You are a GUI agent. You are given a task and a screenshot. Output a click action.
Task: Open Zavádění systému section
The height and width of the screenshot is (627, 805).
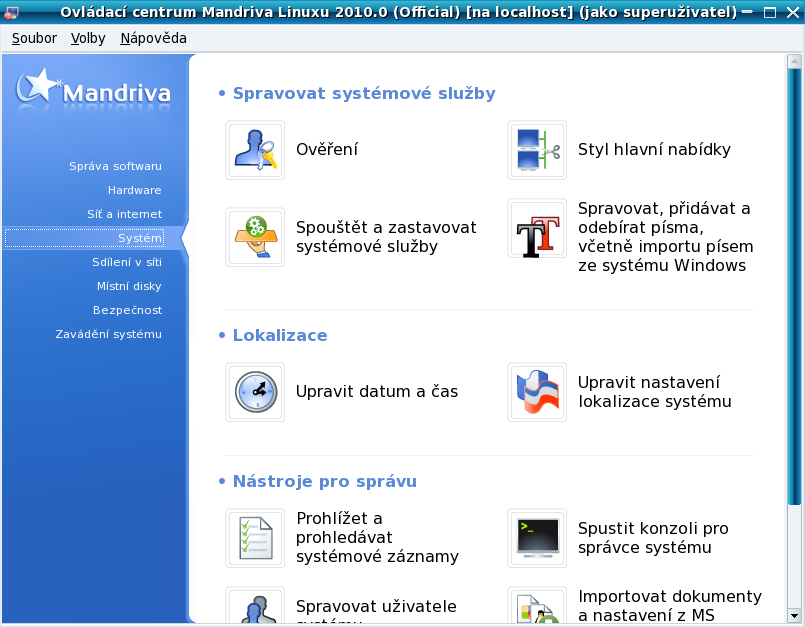(x=108, y=334)
